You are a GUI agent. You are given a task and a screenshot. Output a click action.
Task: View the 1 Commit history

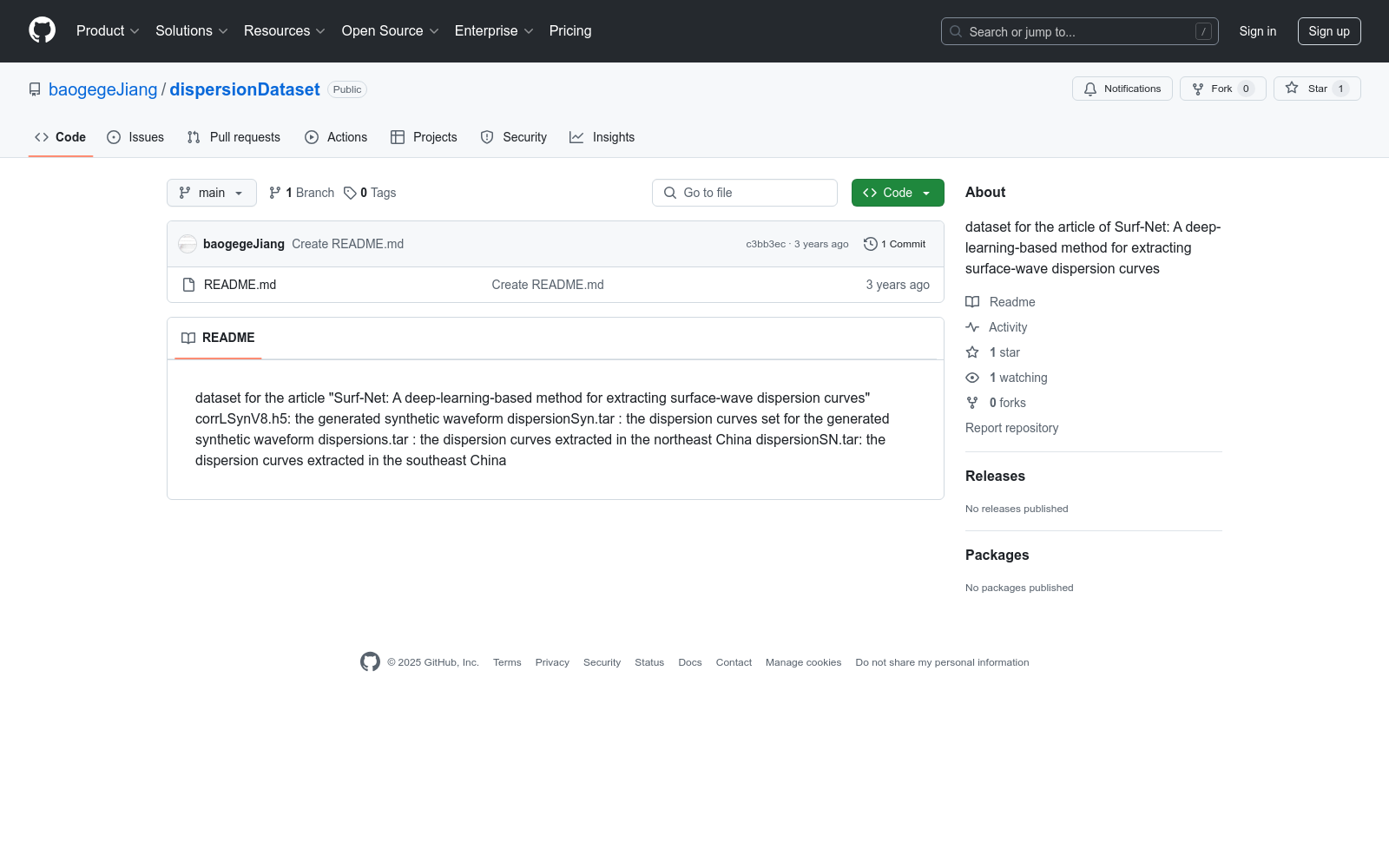tap(895, 244)
